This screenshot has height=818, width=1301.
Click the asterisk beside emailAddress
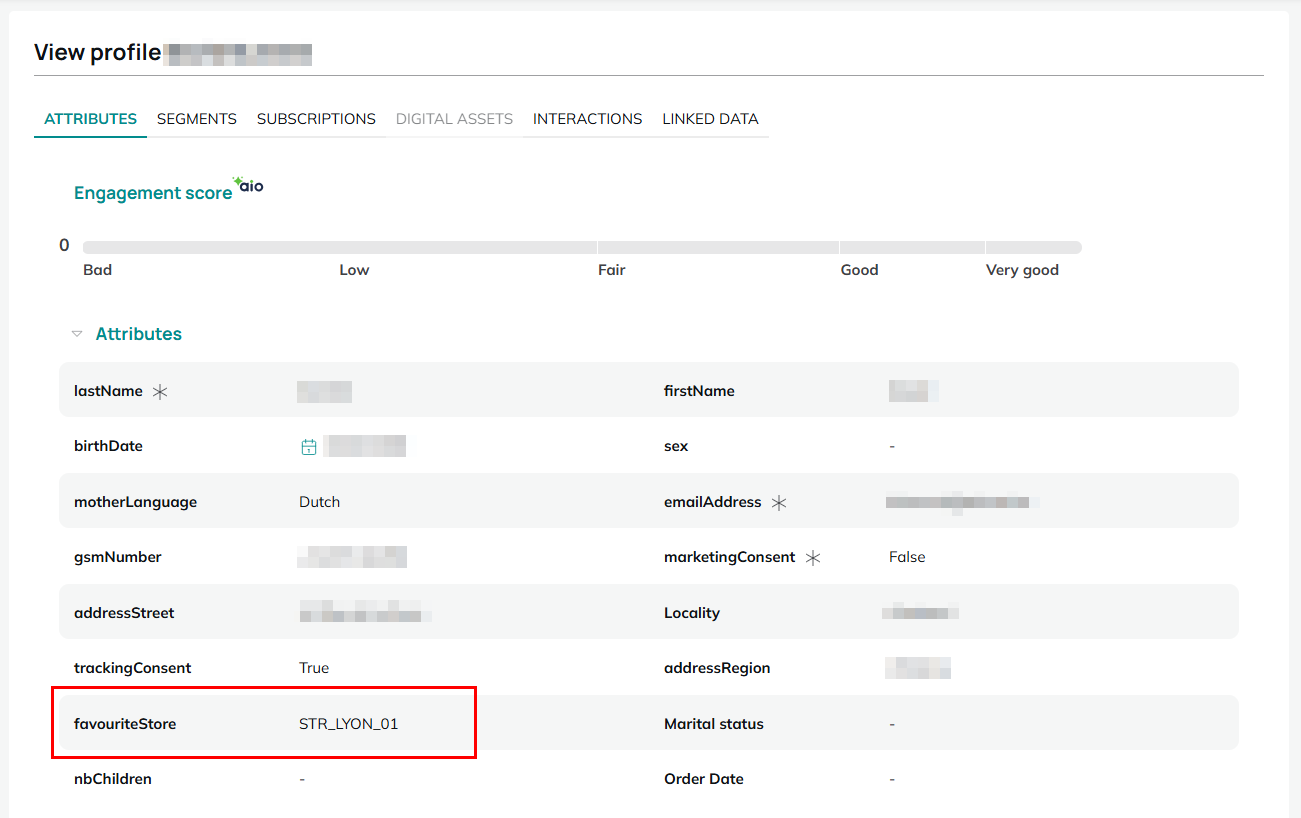[779, 503]
